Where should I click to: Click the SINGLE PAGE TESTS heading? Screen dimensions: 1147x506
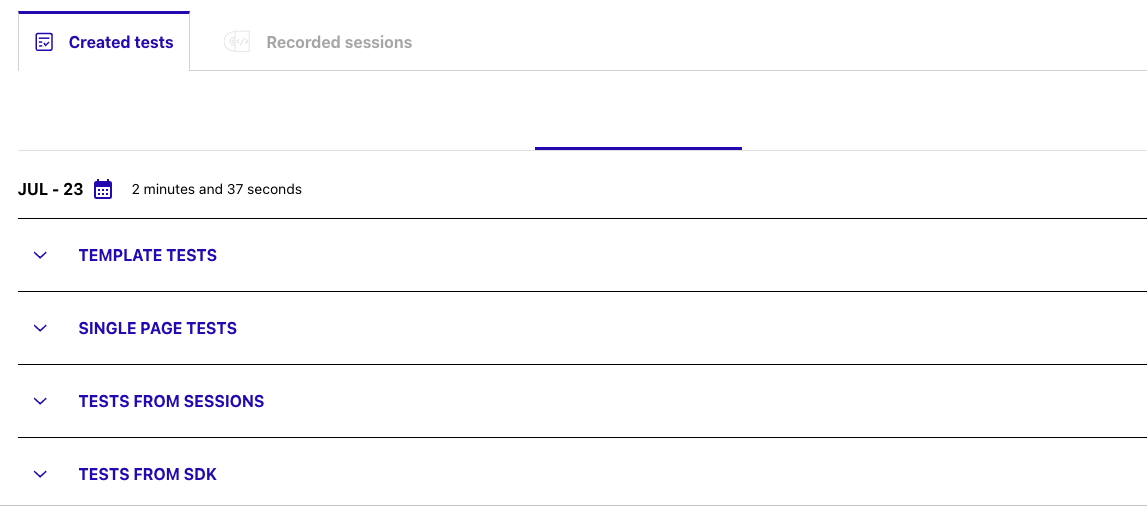(x=158, y=328)
